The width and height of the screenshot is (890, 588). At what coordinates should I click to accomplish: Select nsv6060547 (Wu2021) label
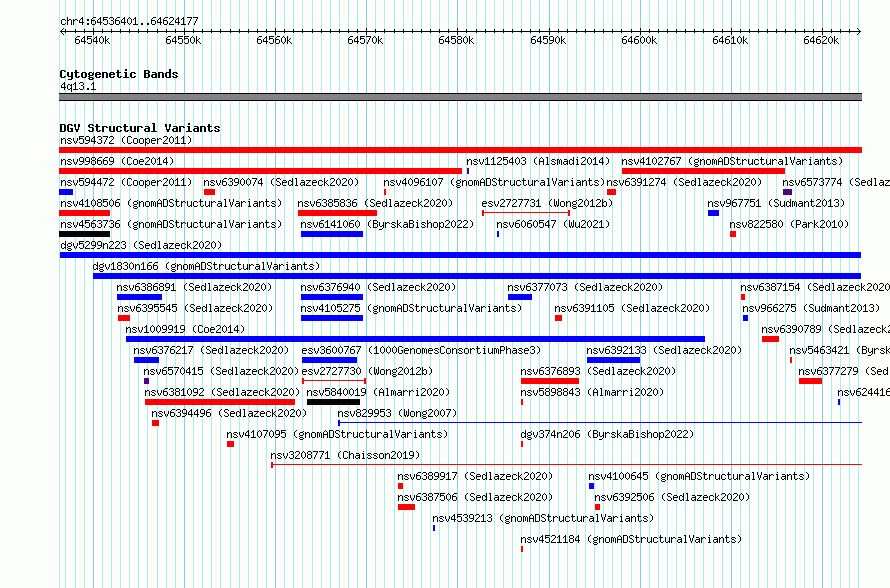553,224
